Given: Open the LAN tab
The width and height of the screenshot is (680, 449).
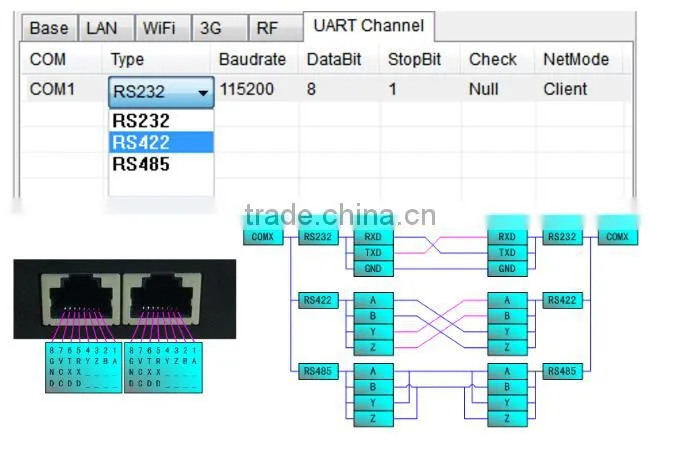Looking at the screenshot, I should 106,28.
